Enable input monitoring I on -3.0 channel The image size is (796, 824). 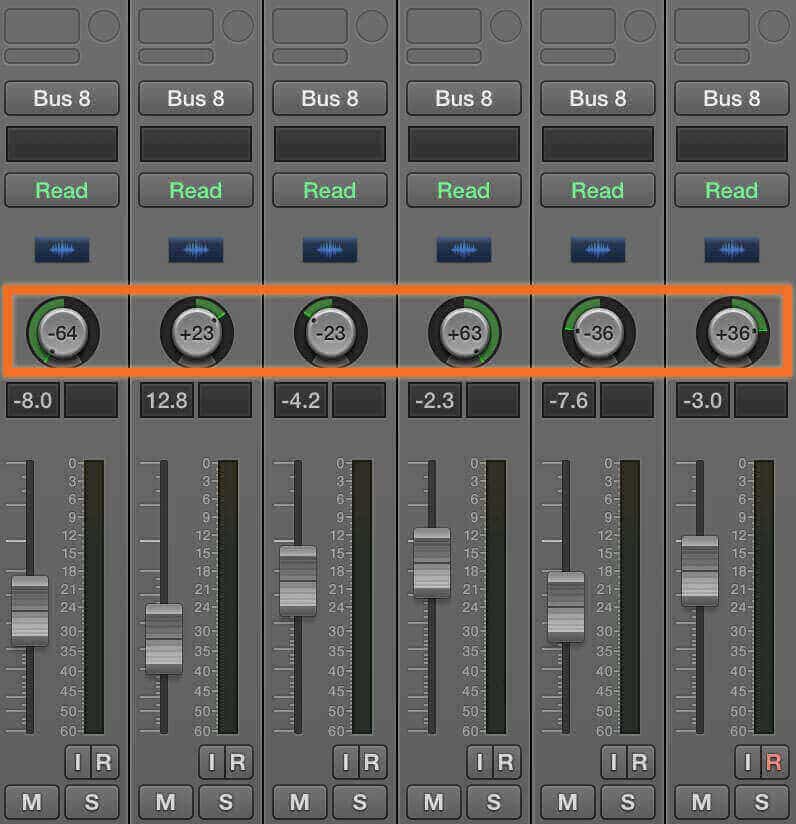(x=748, y=761)
